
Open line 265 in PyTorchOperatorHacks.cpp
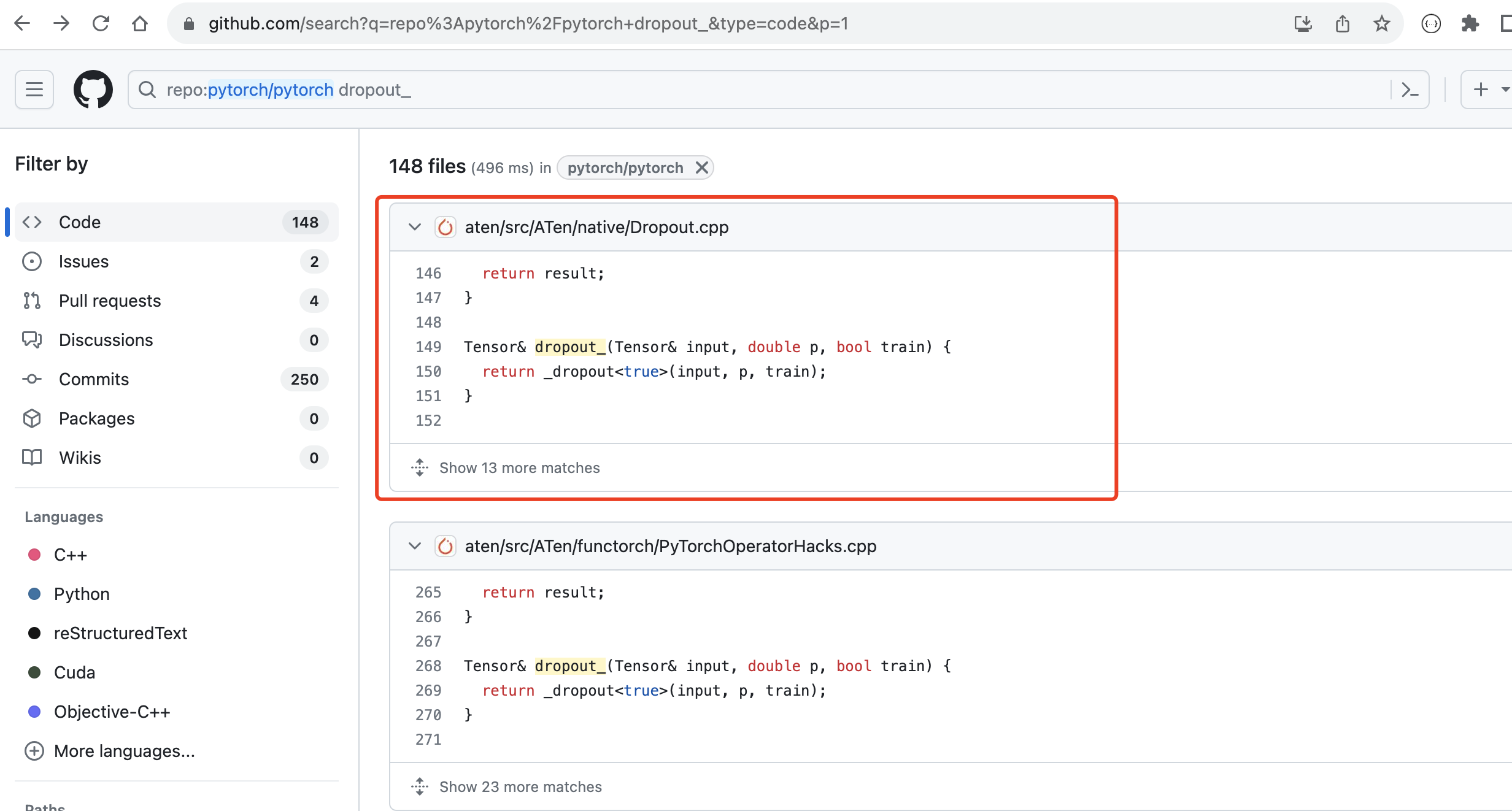428,592
